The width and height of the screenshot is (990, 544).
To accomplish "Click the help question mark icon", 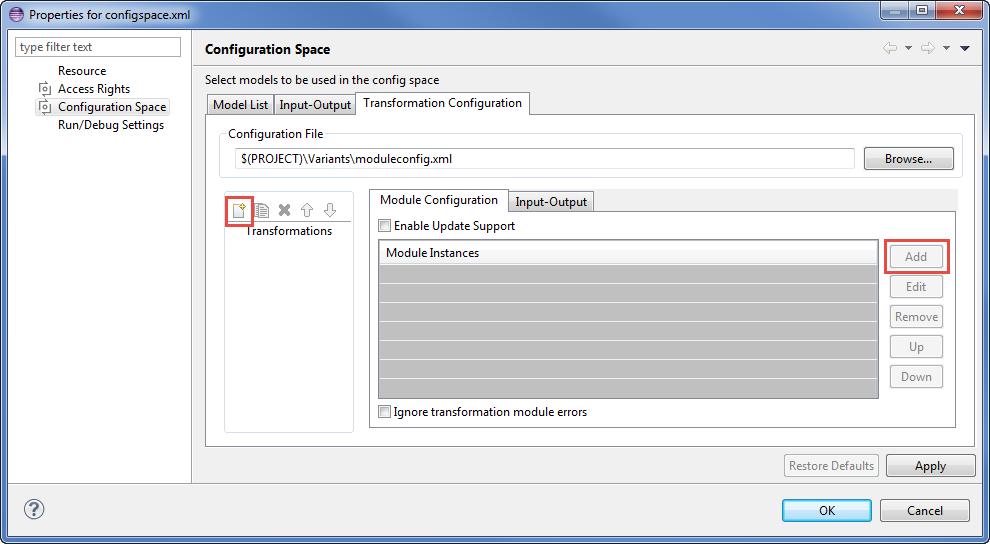I will coord(34,509).
